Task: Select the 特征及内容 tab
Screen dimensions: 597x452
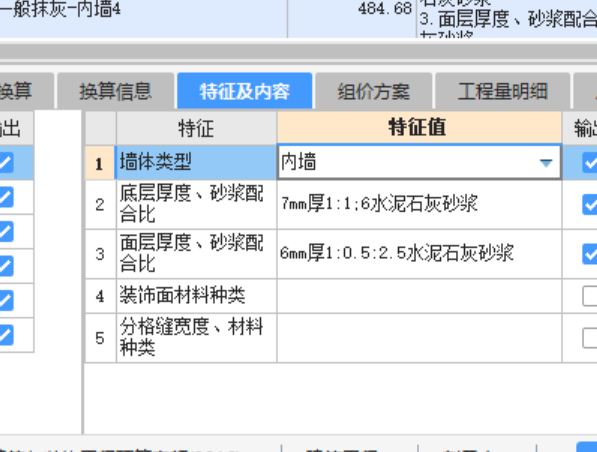Action: point(245,91)
